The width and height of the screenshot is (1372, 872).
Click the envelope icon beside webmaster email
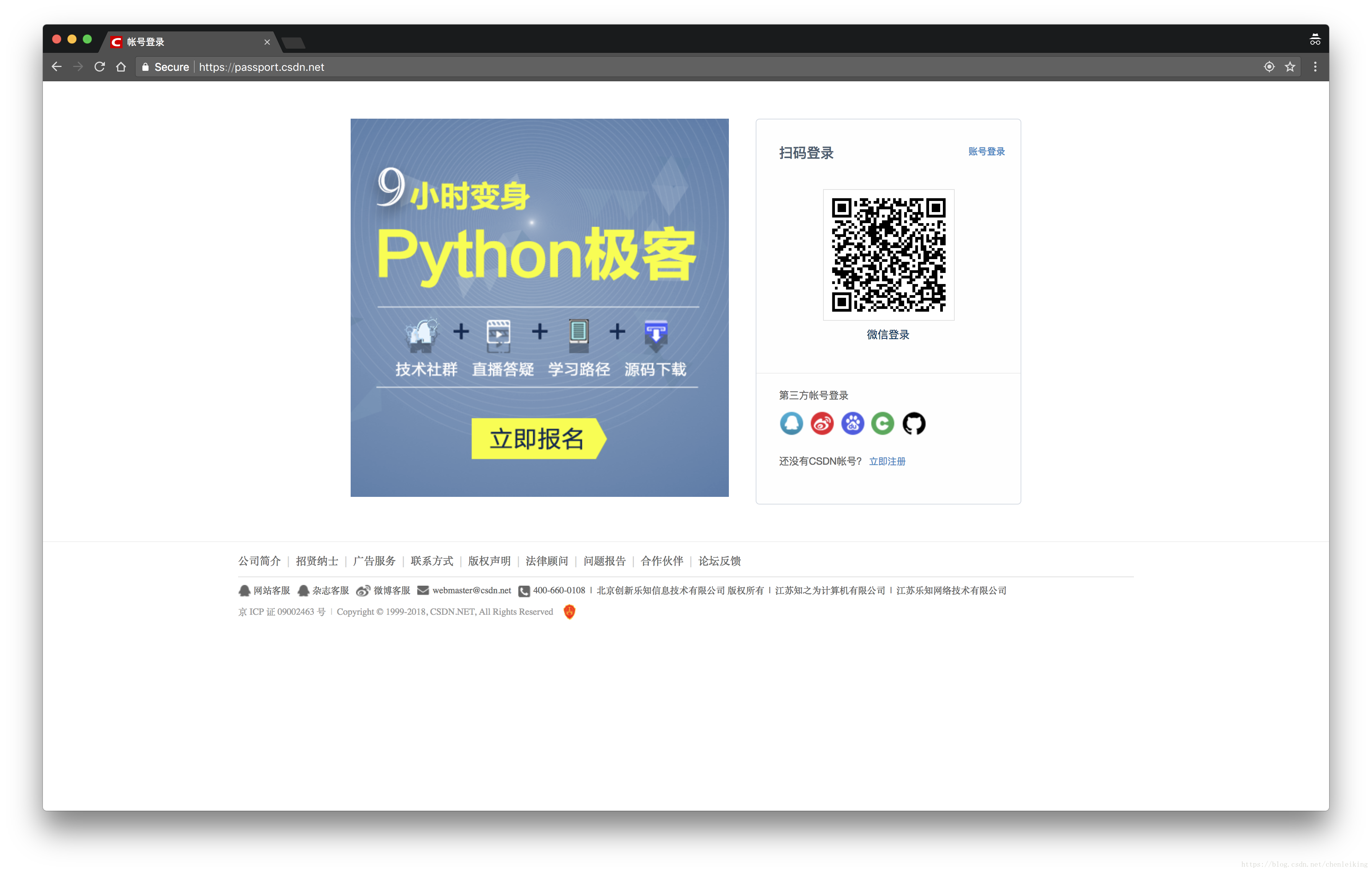423,590
